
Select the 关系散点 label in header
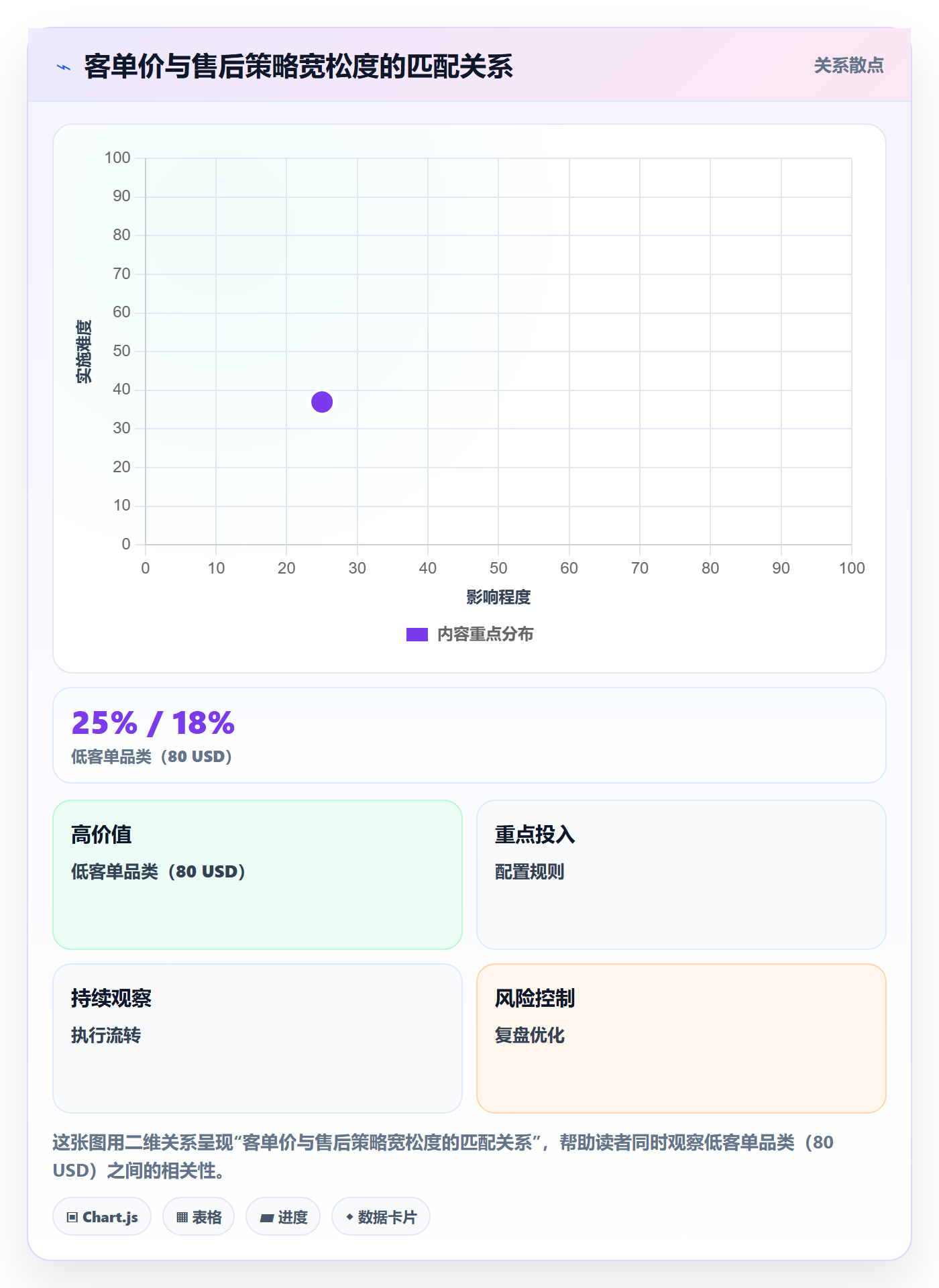(x=848, y=66)
